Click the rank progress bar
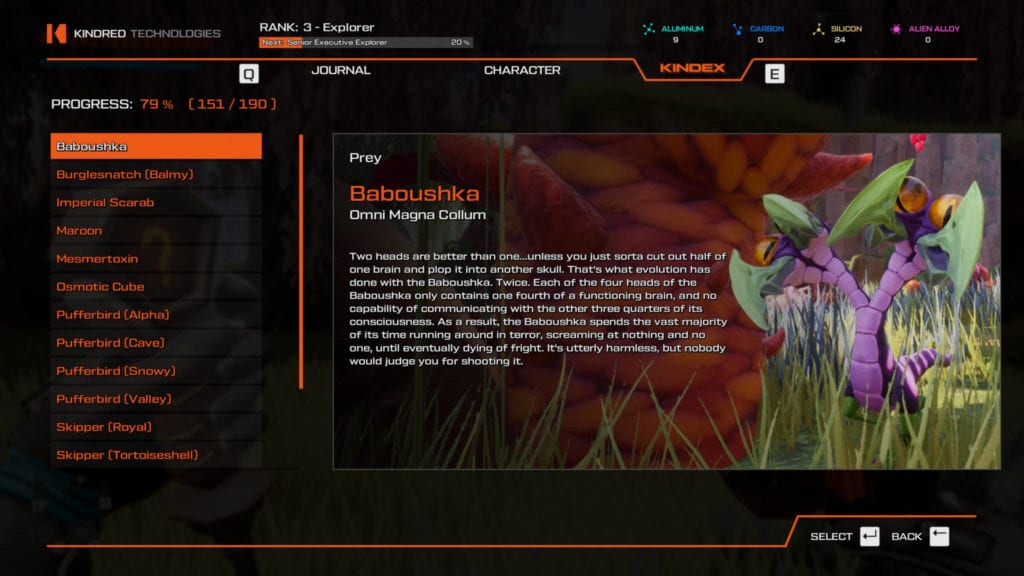 pos(365,43)
